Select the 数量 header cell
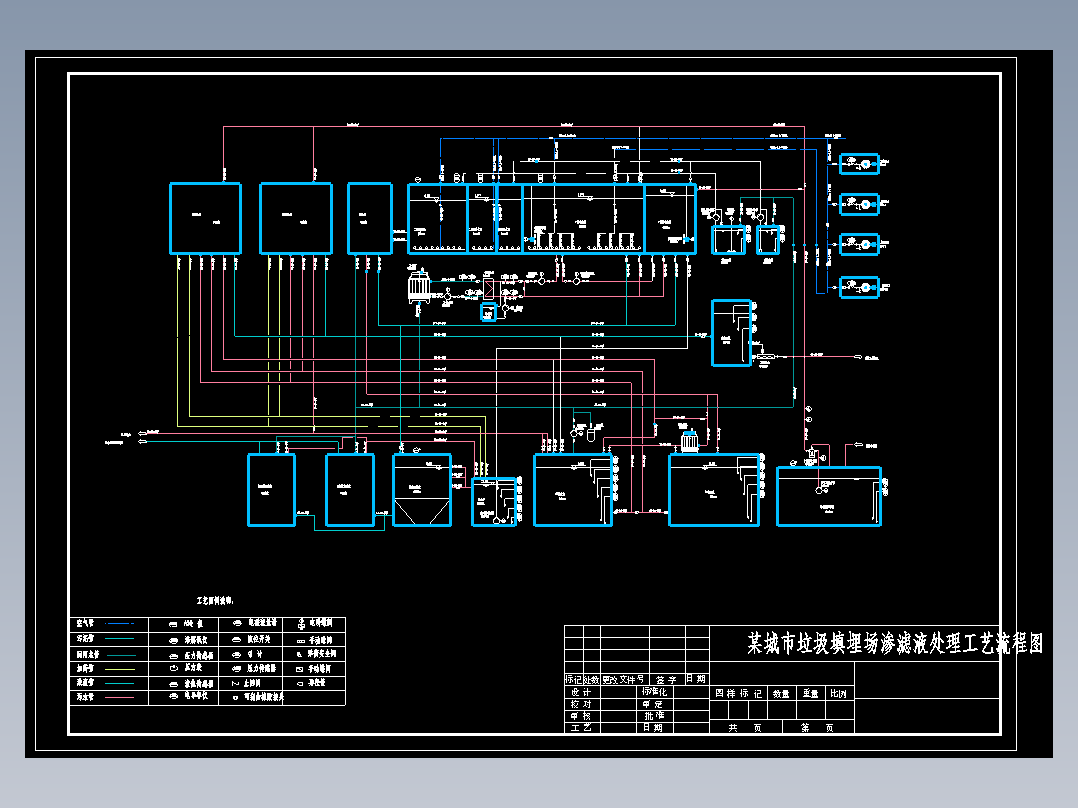Image resolution: width=1078 pixels, height=808 pixels. (781, 693)
